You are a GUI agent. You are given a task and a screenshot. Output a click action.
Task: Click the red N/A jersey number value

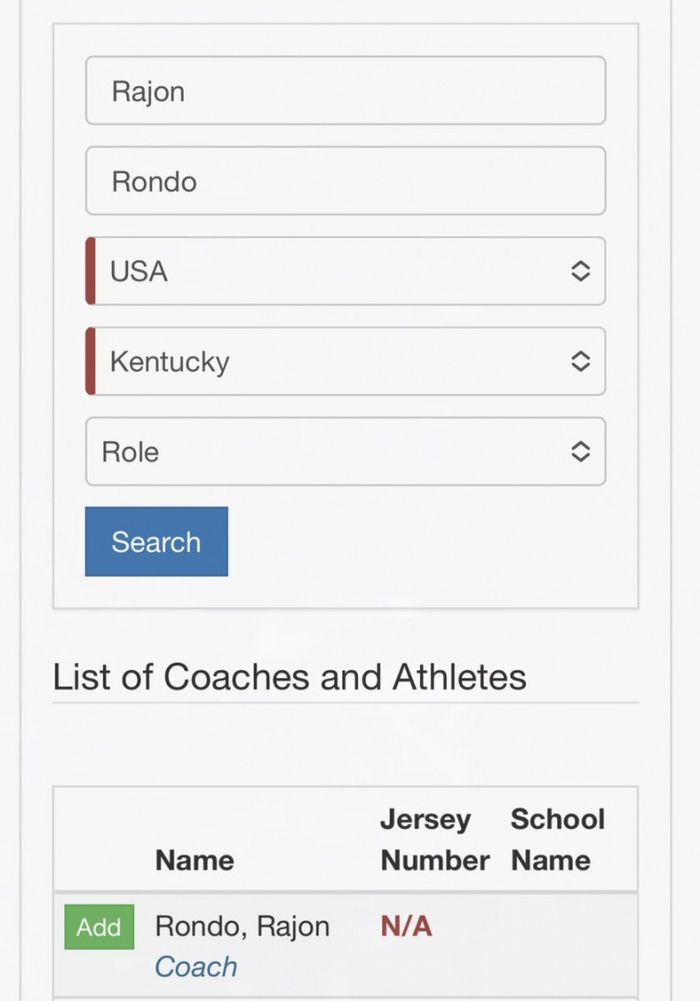coord(406,926)
